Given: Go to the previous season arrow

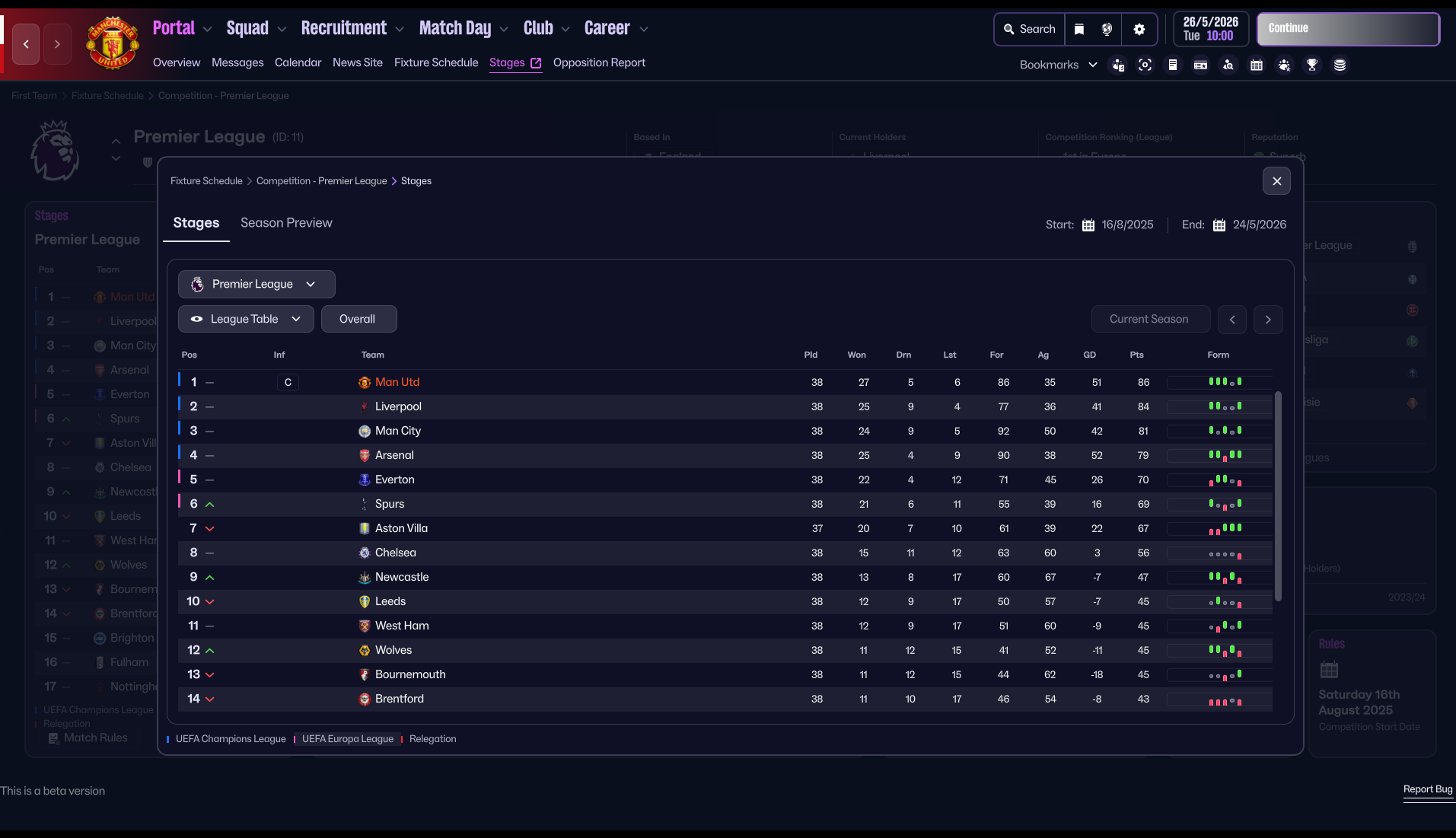Looking at the screenshot, I should [1231, 320].
